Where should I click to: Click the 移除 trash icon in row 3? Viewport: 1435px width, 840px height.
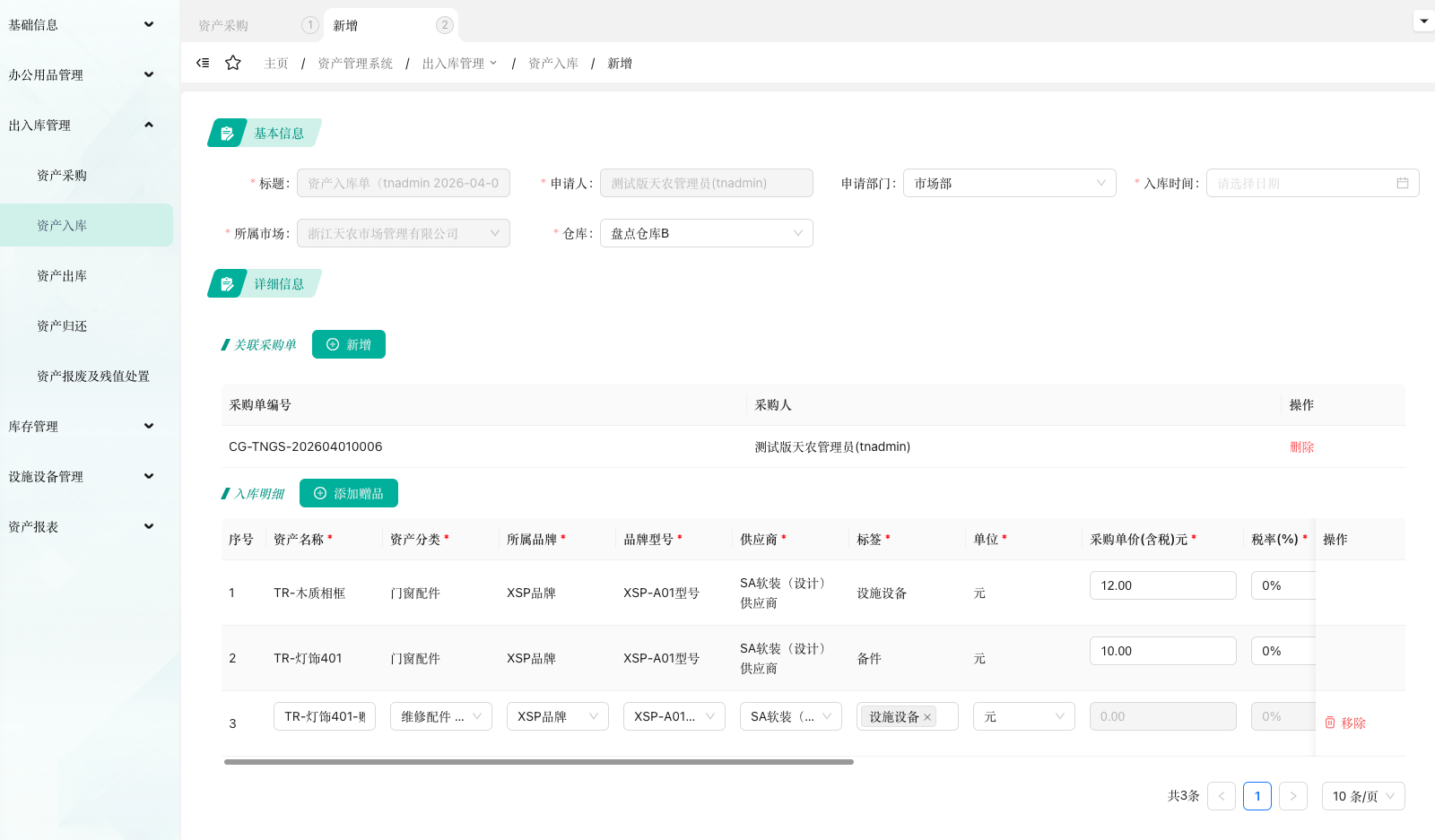point(1330,723)
